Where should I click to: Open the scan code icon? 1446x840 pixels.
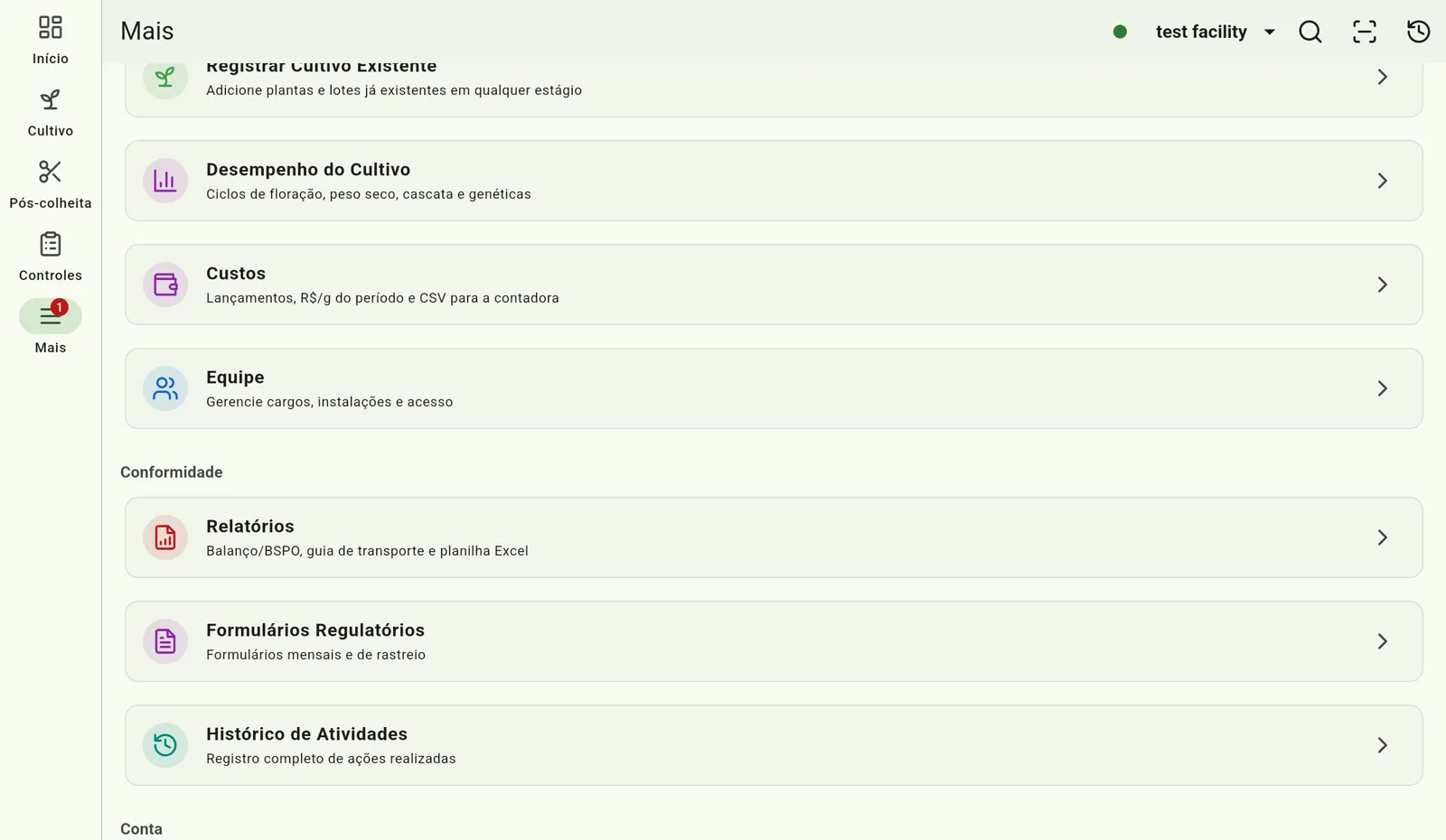pos(1365,32)
